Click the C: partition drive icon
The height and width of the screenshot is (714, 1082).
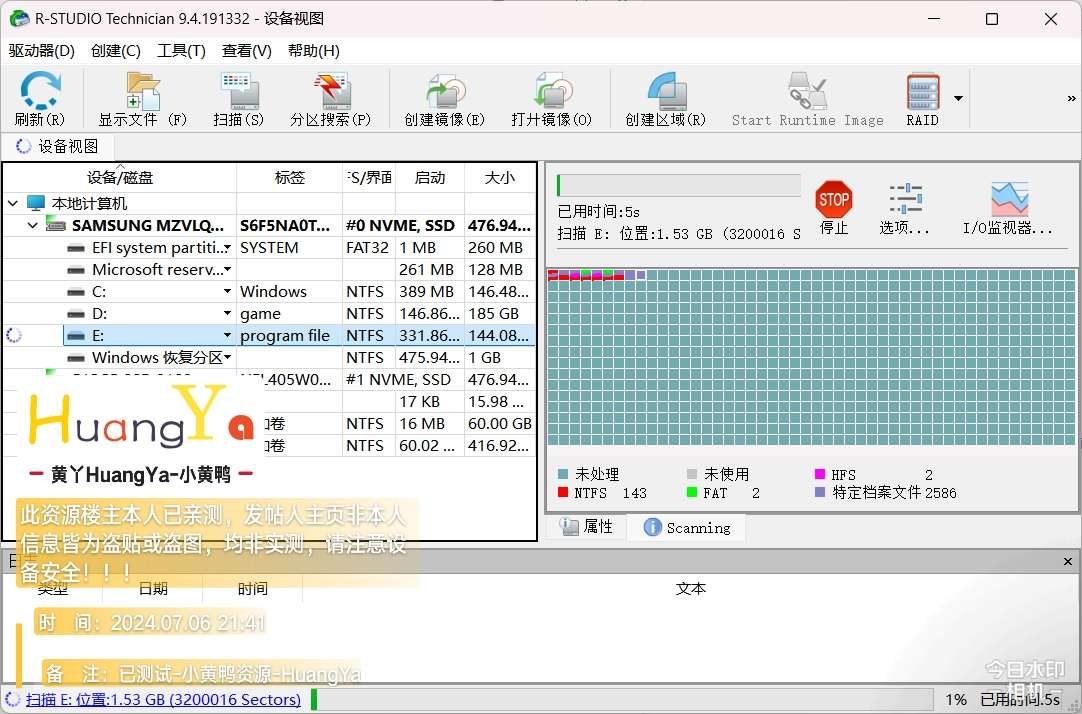pyautogui.click(x=76, y=292)
